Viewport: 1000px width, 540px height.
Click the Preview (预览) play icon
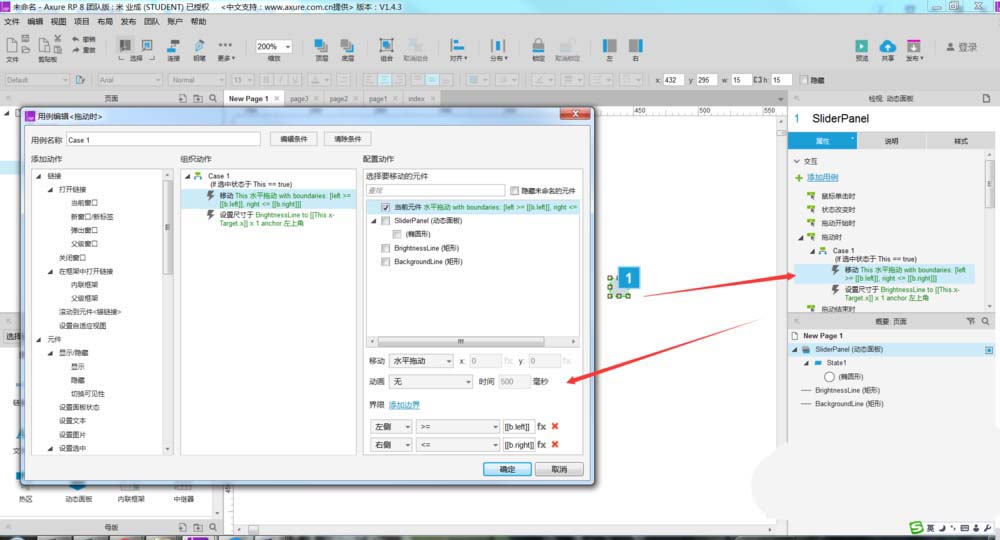tap(862, 46)
